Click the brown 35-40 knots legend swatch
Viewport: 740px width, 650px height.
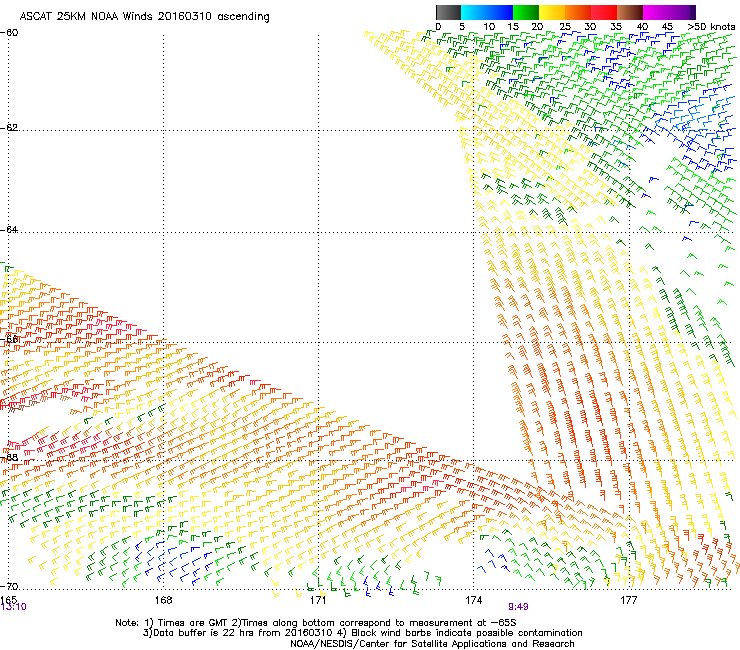click(x=630, y=12)
